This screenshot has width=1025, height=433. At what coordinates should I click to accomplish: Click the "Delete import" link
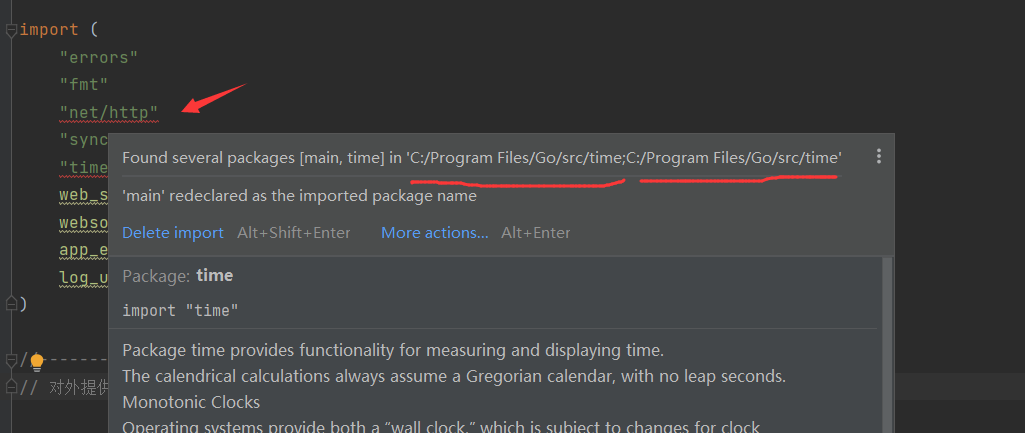173,233
